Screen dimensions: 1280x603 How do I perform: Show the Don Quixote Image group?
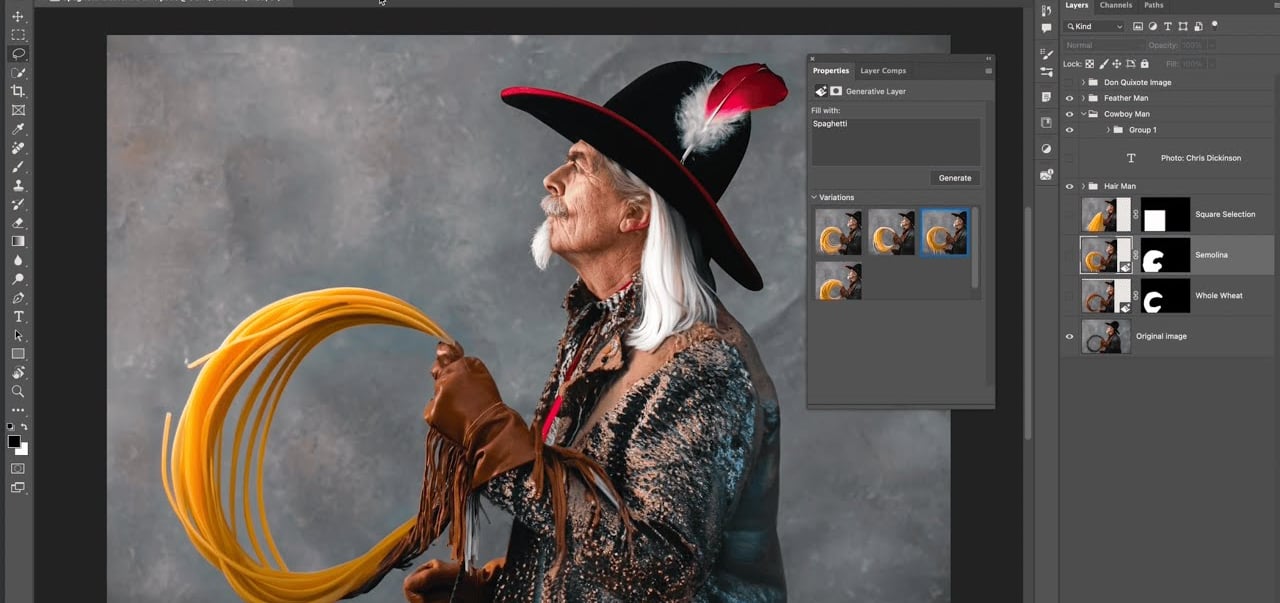[x=1069, y=82]
